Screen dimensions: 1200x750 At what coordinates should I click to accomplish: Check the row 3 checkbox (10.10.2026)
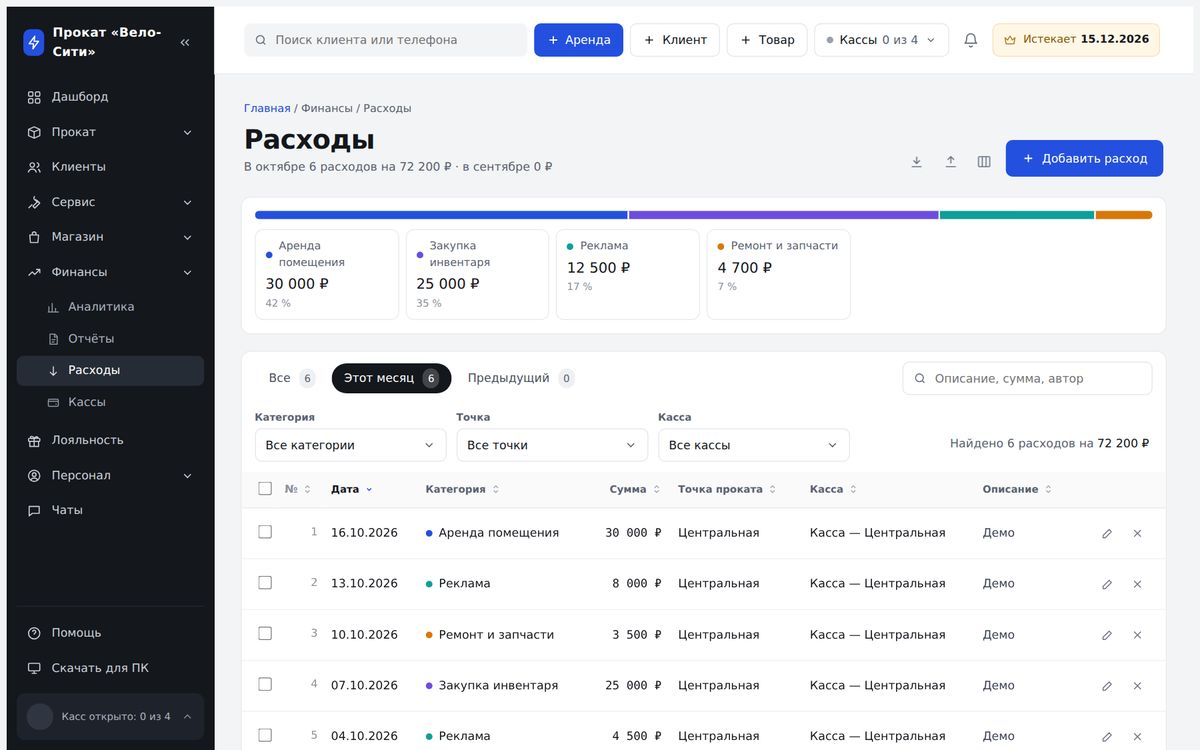(x=265, y=633)
